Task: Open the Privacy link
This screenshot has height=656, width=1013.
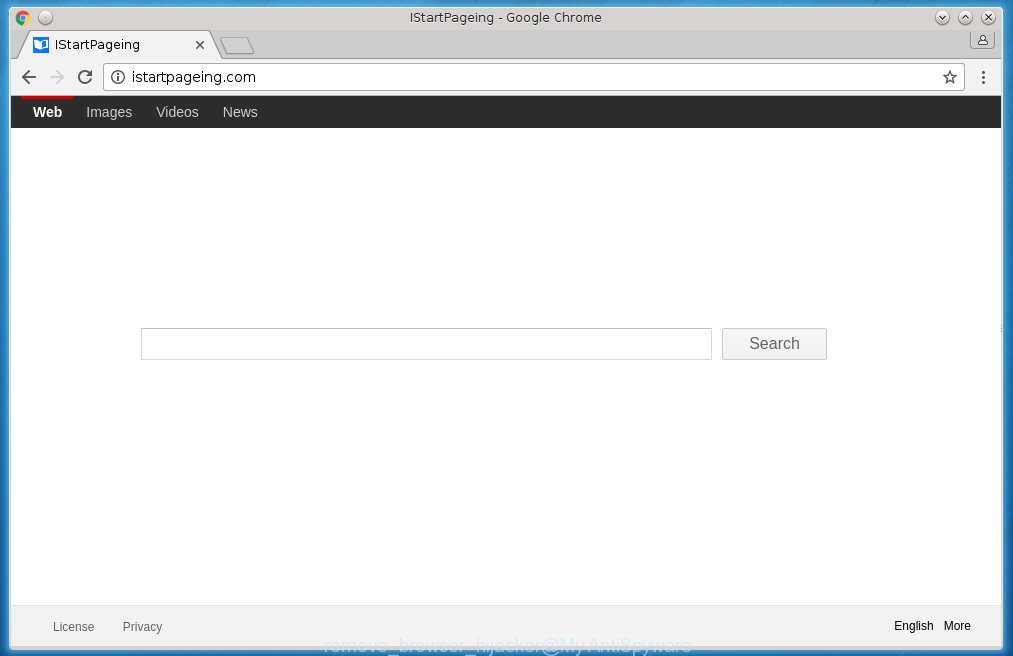Action: tap(142, 626)
